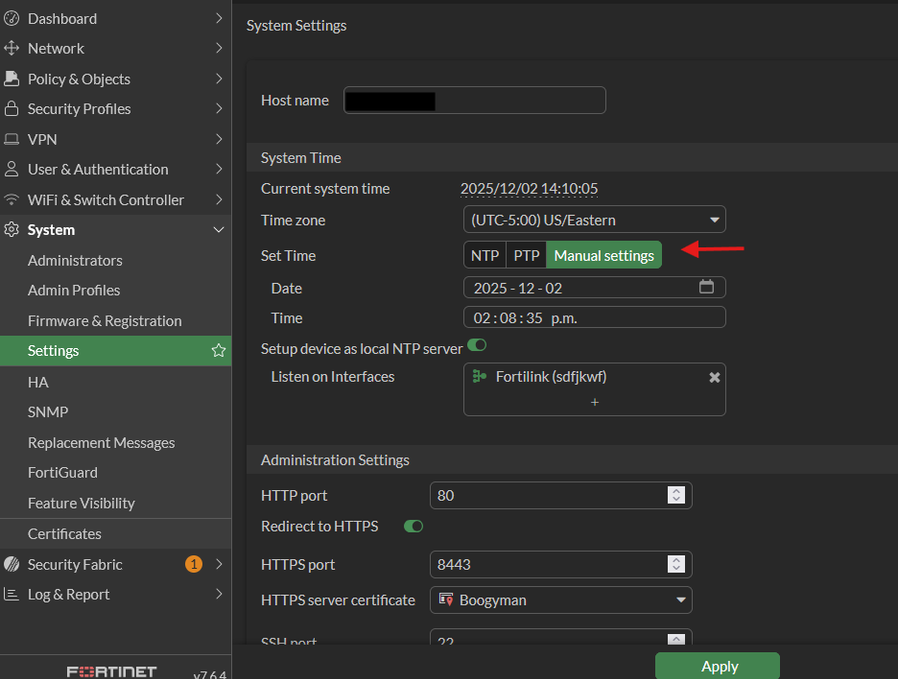Open the Administrators menu item
Image resolution: width=898 pixels, height=679 pixels.
[x=75, y=260]
